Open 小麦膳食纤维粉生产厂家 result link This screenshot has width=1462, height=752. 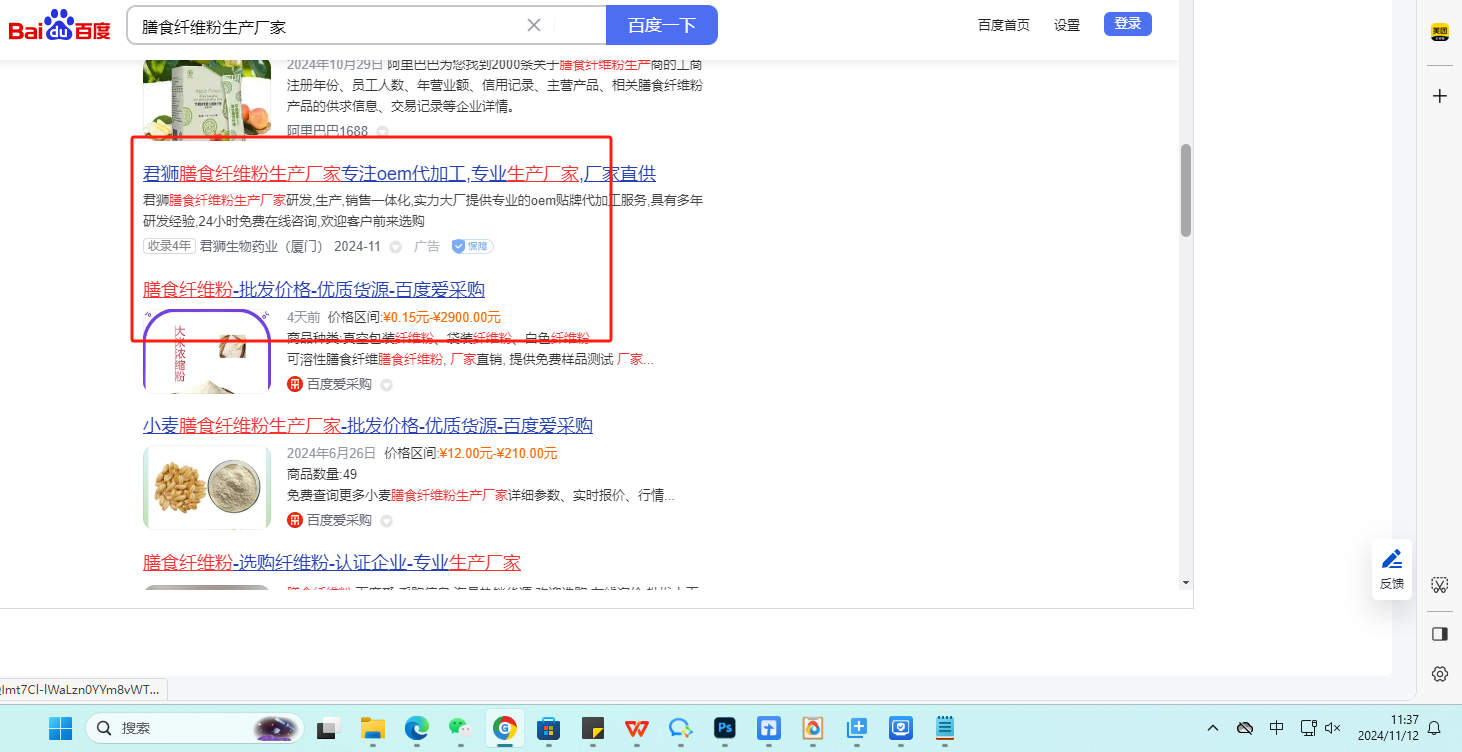click(367, 426)
